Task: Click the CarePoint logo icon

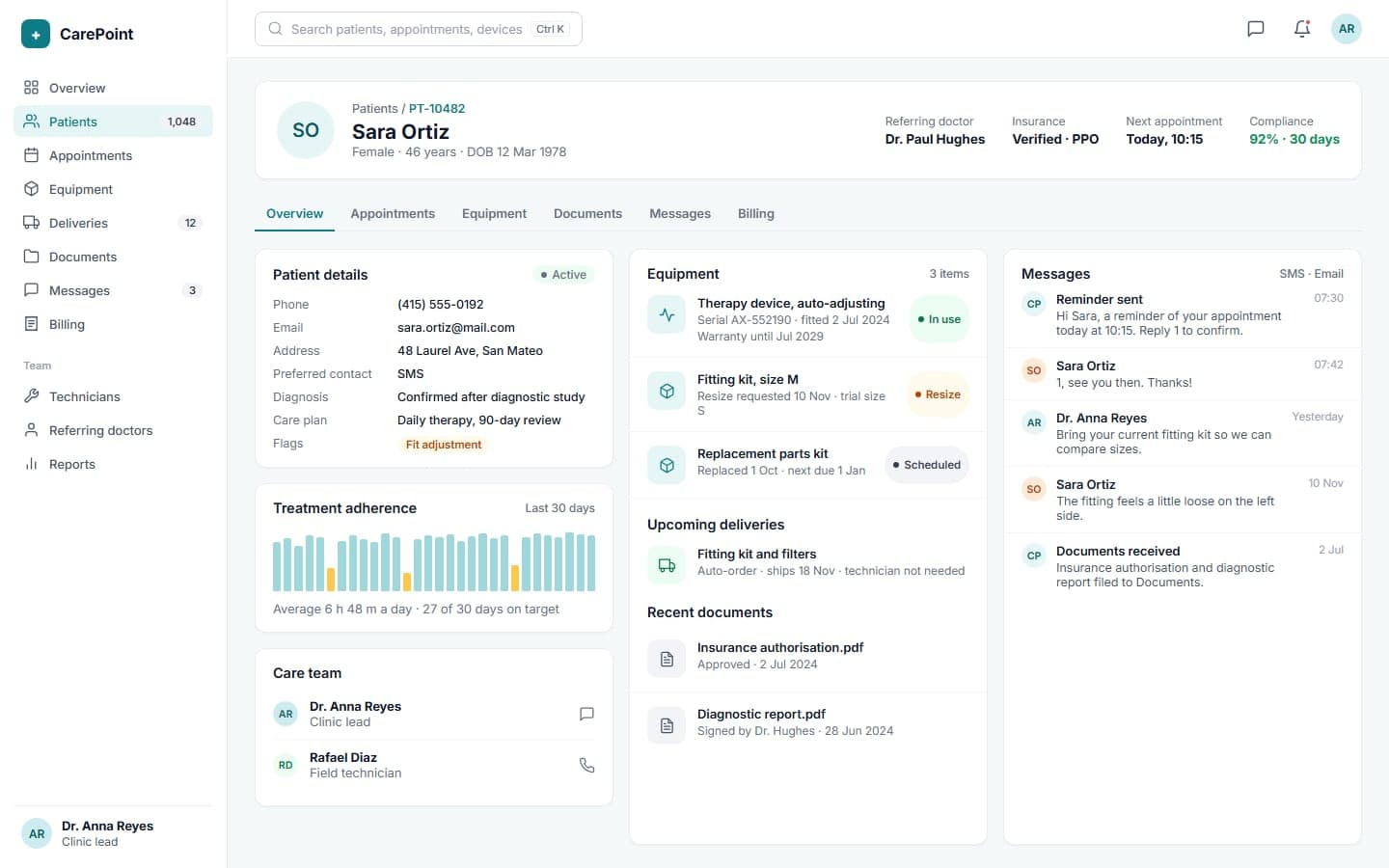Action: (x=36, y=34)
